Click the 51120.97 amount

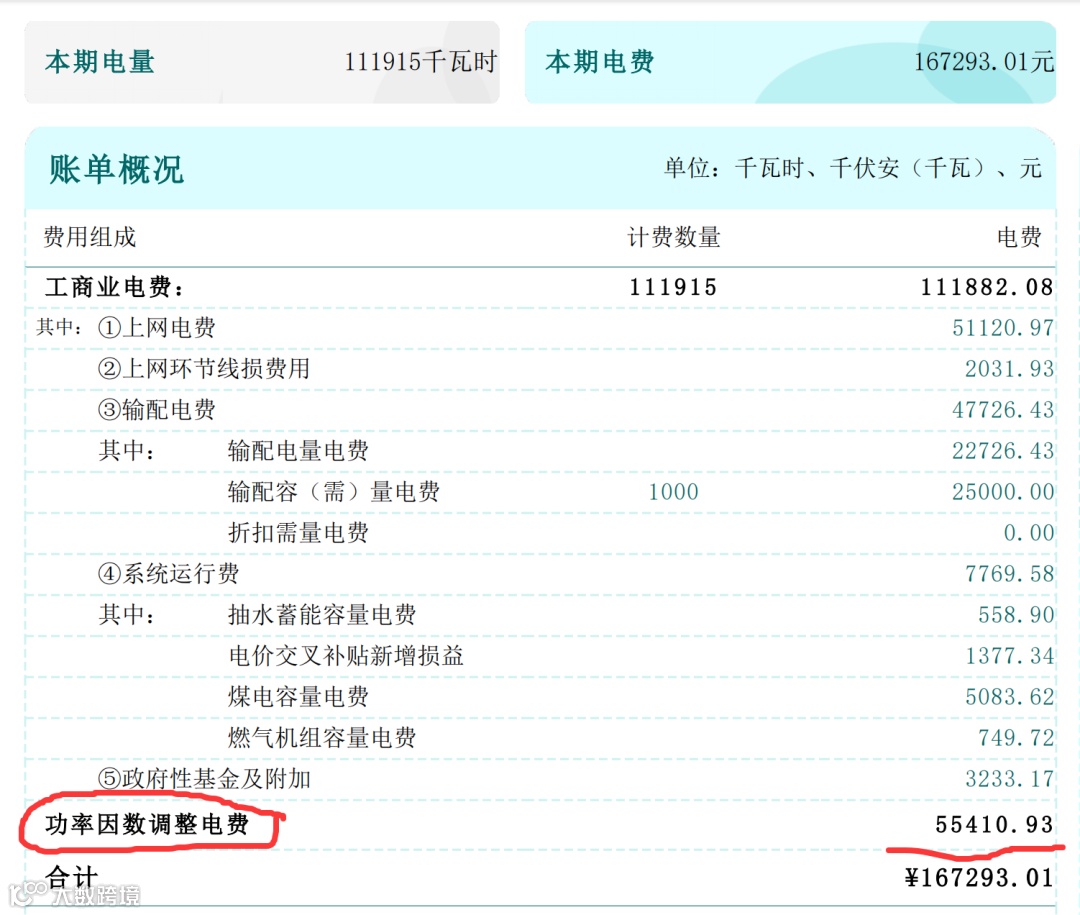(1003, 328)
